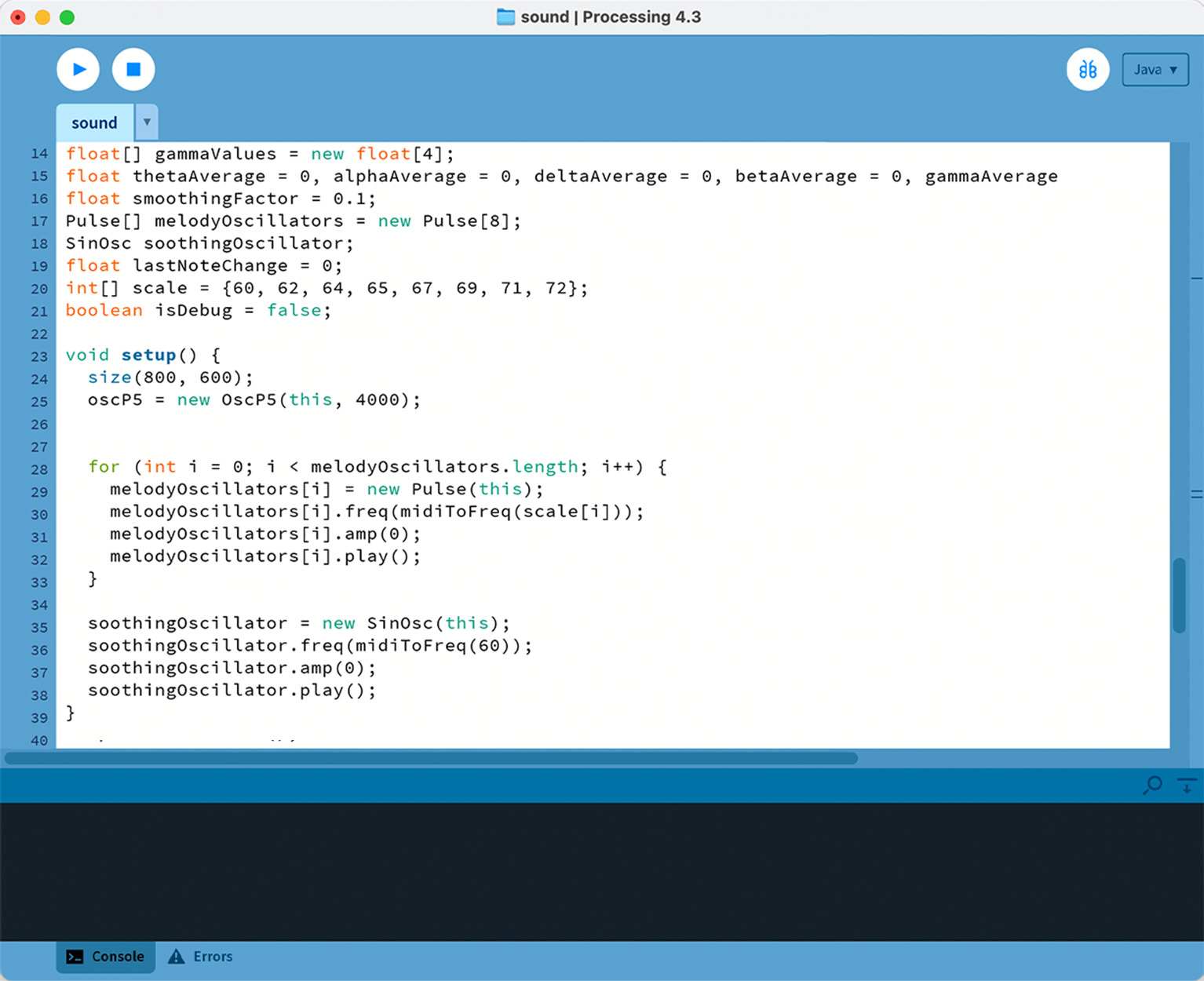Viewport: 1204px width, 981px height.
Task: Place cursor on the setup function name
Action: coord(148,356)
